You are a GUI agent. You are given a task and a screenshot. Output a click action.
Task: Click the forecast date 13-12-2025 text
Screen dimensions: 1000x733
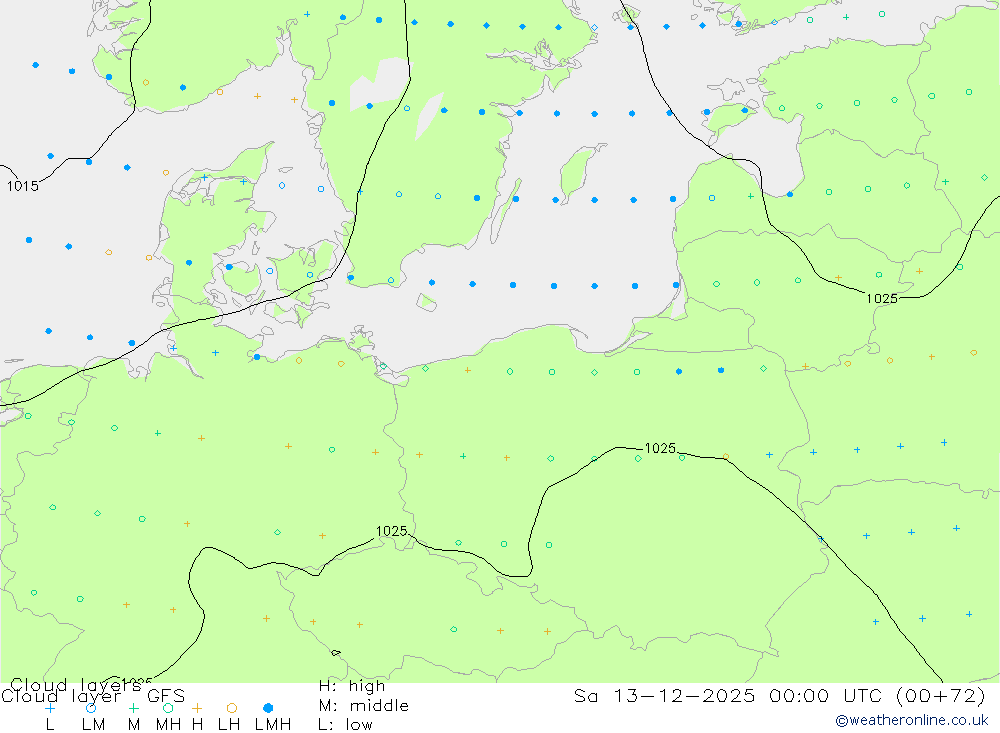pos(684,696)
